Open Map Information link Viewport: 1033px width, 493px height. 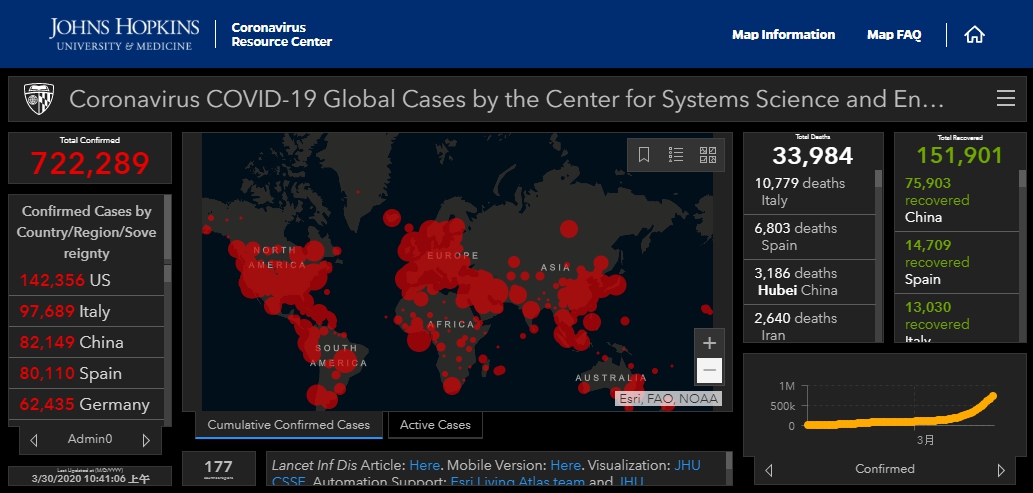(783, 35)
